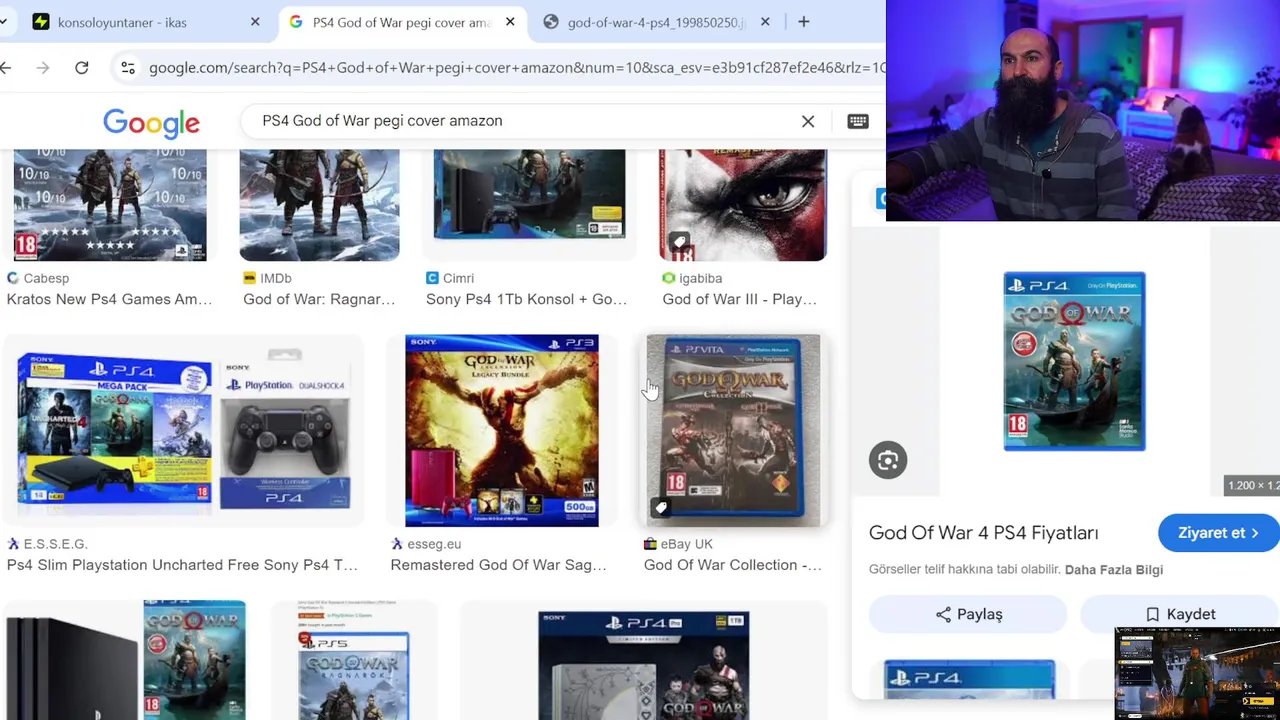Open the Google logo homepage
Image resolution: width=1280 pixels, height=720 pixels.
[152, 123]
